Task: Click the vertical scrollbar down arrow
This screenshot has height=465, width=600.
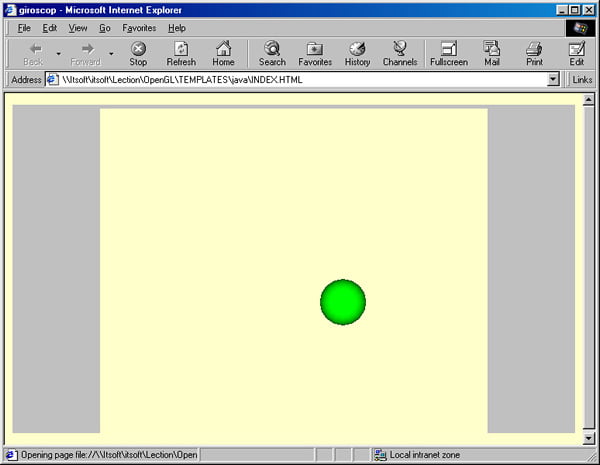Action: tap(589, 438)
